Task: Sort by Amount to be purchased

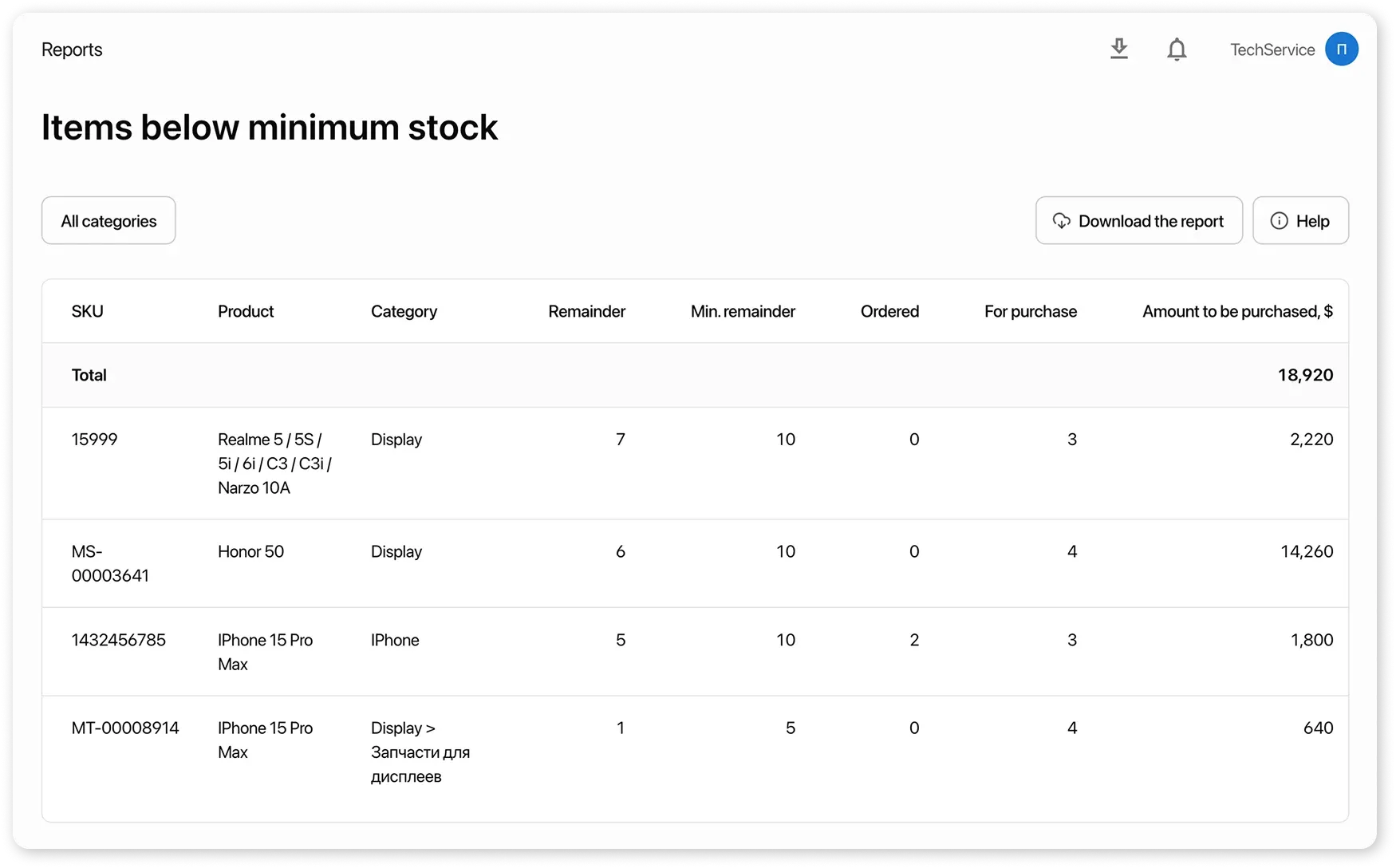Action: [1237, 311]
